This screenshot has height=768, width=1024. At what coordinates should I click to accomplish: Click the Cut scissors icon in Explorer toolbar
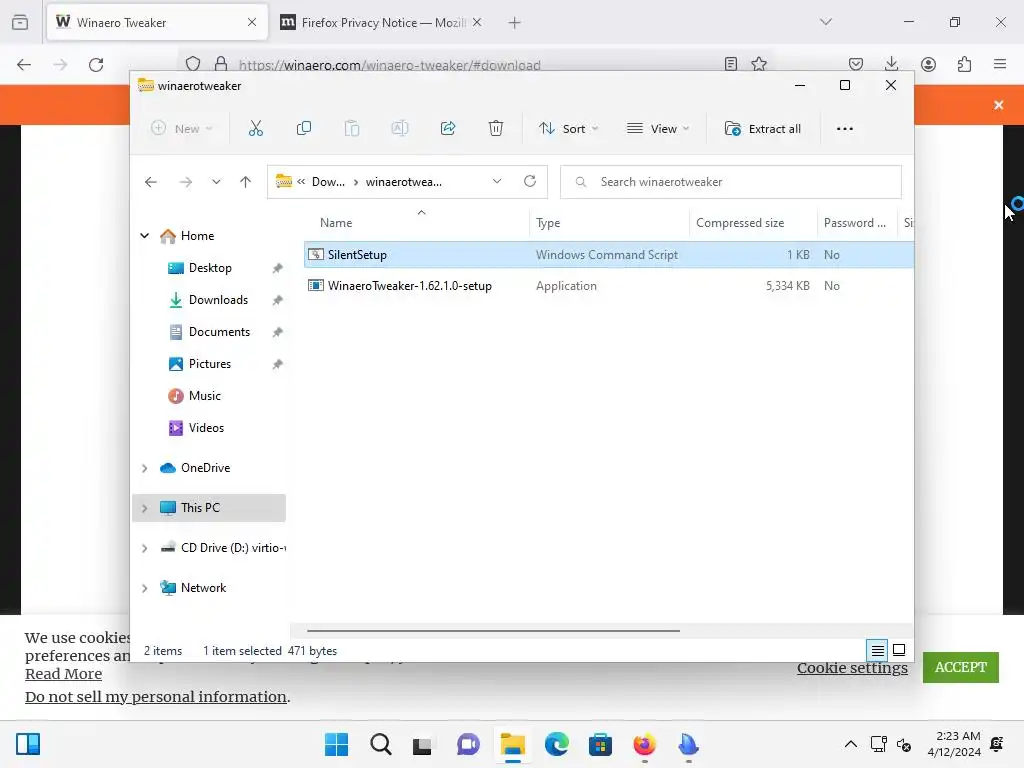(255, 129)
